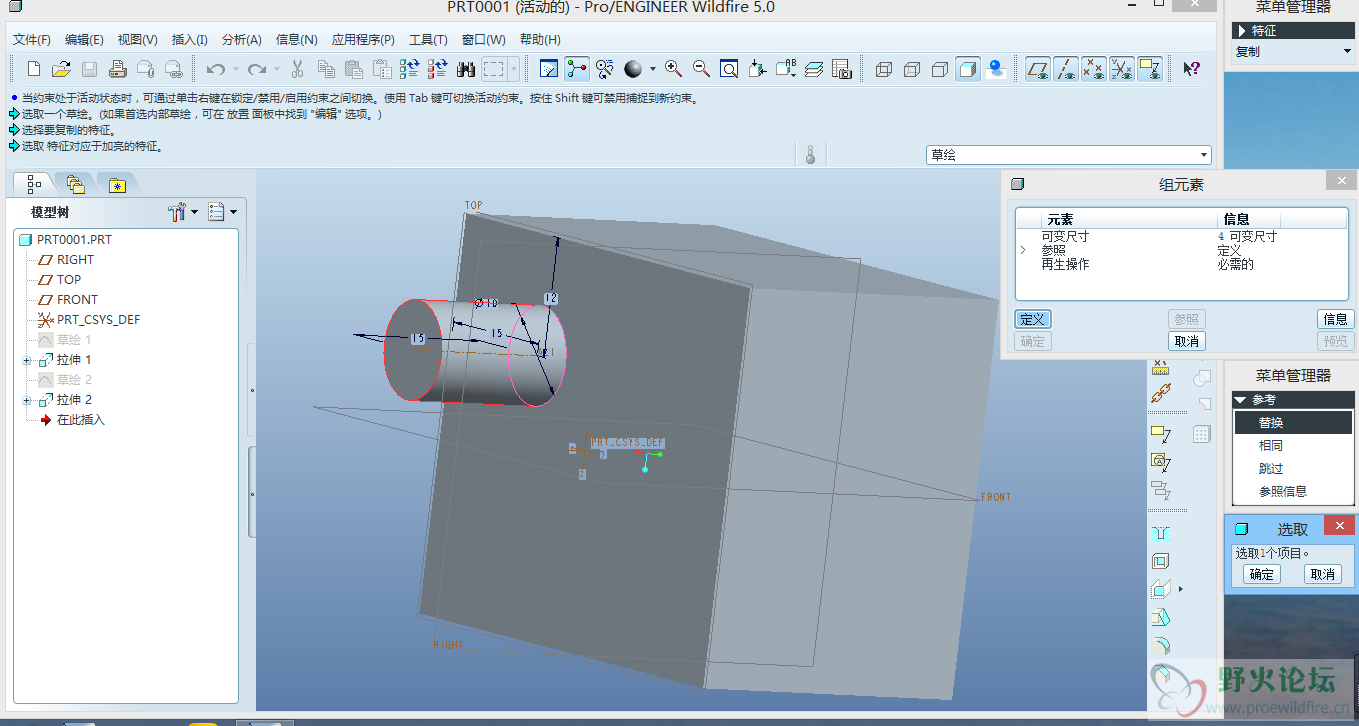The image size is (1359, 726).
Task: Open the model tree show dropdown
Action: [x=222, y=212]
